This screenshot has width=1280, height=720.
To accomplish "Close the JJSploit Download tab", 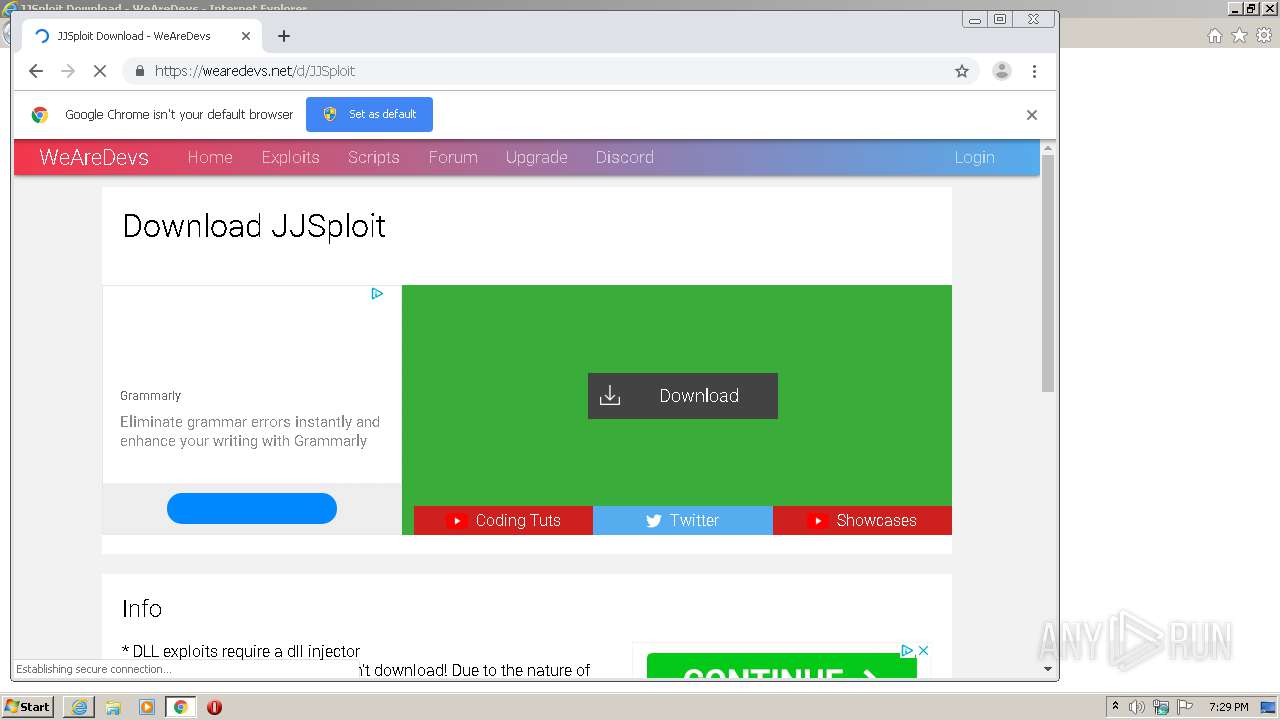I will click(246, 36).
